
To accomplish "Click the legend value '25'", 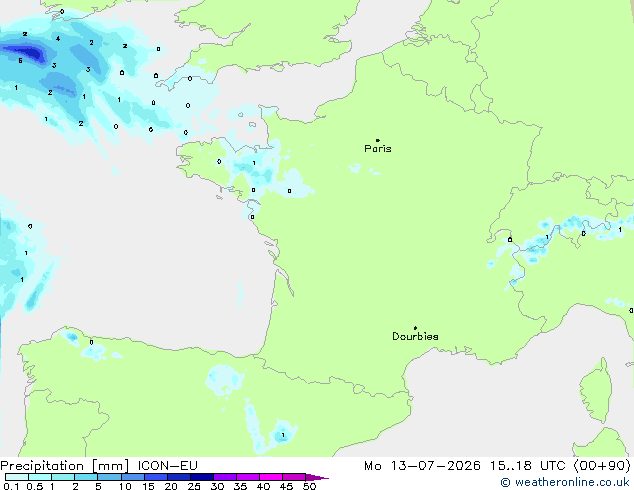I will click(x=194, y=486).
